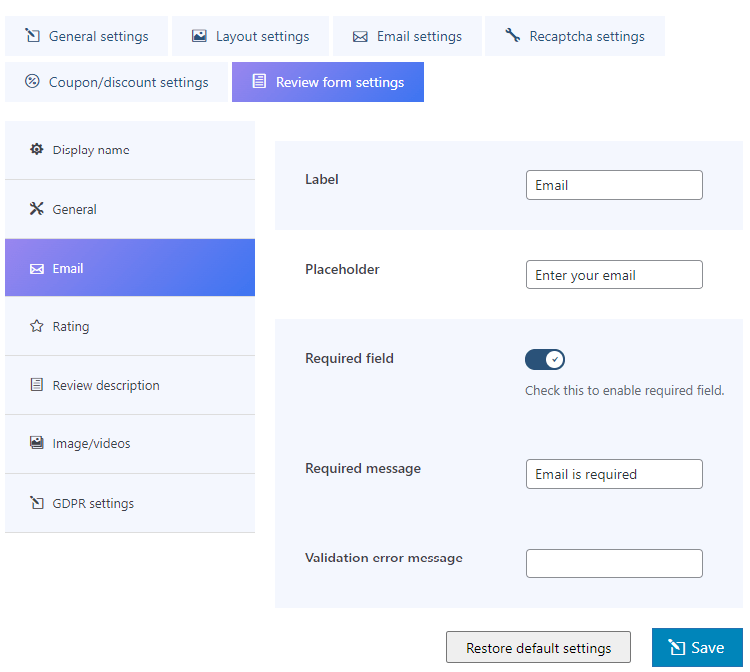Open the General settings tab
Image resolution: width=750 pixels, height=672 pixels.
87,36
